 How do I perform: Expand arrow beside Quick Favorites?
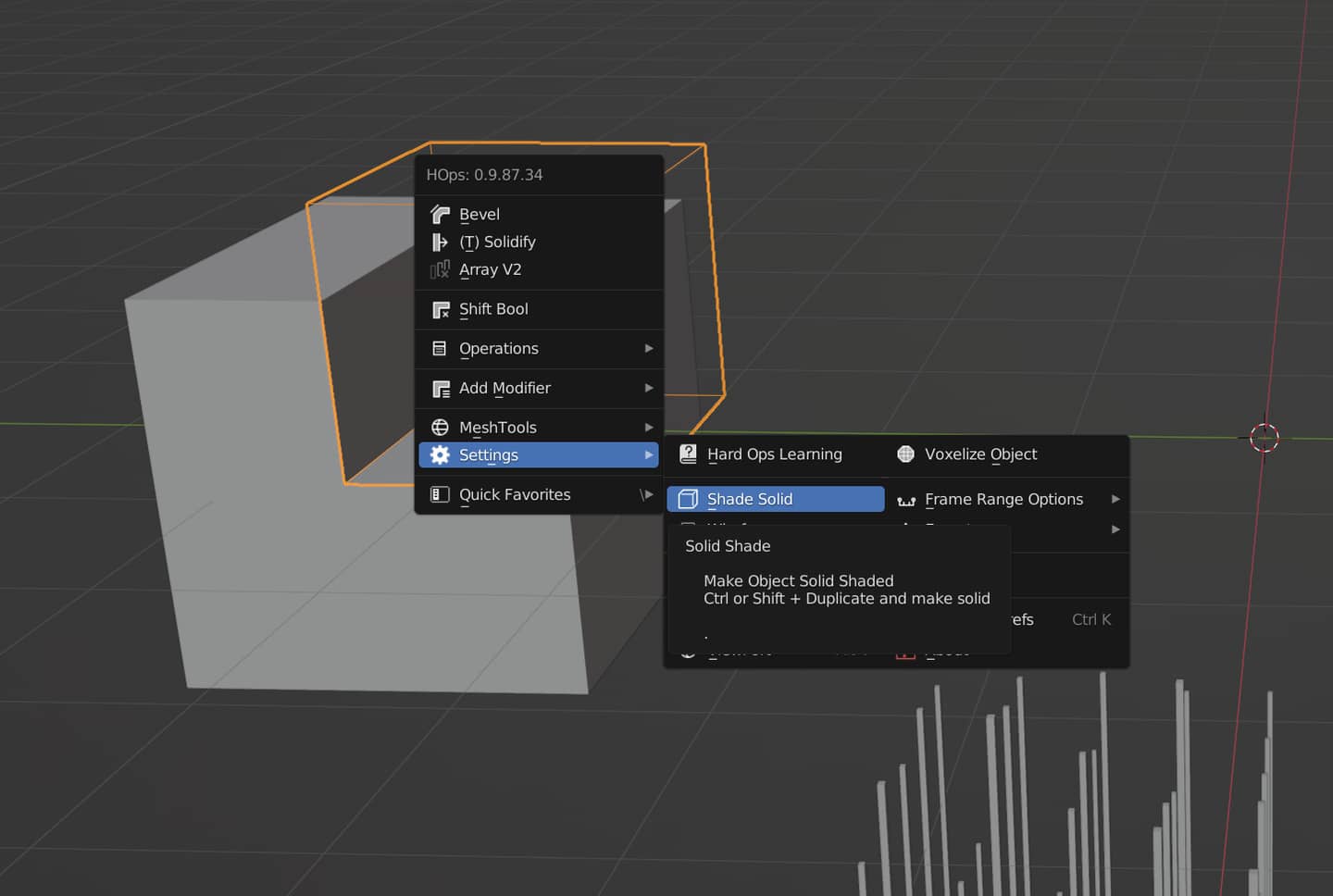pyautogui.click(x=647, y=495)
